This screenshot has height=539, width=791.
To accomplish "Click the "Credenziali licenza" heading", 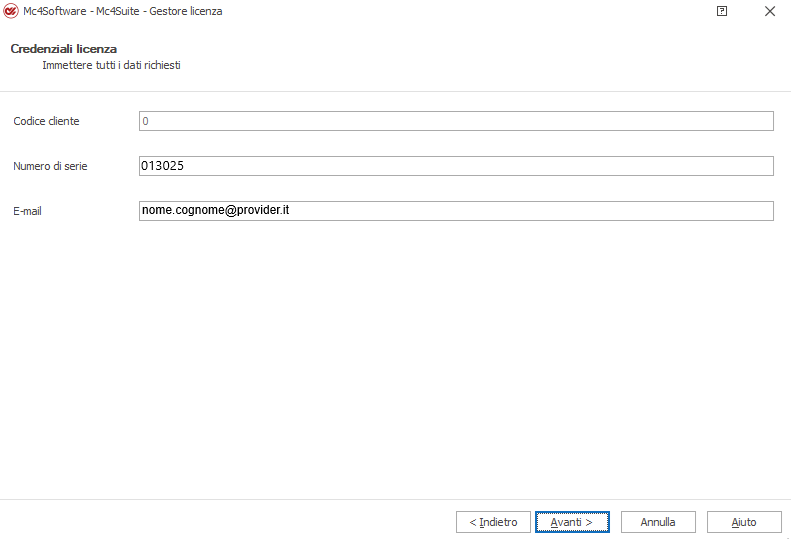I will 63,49.
